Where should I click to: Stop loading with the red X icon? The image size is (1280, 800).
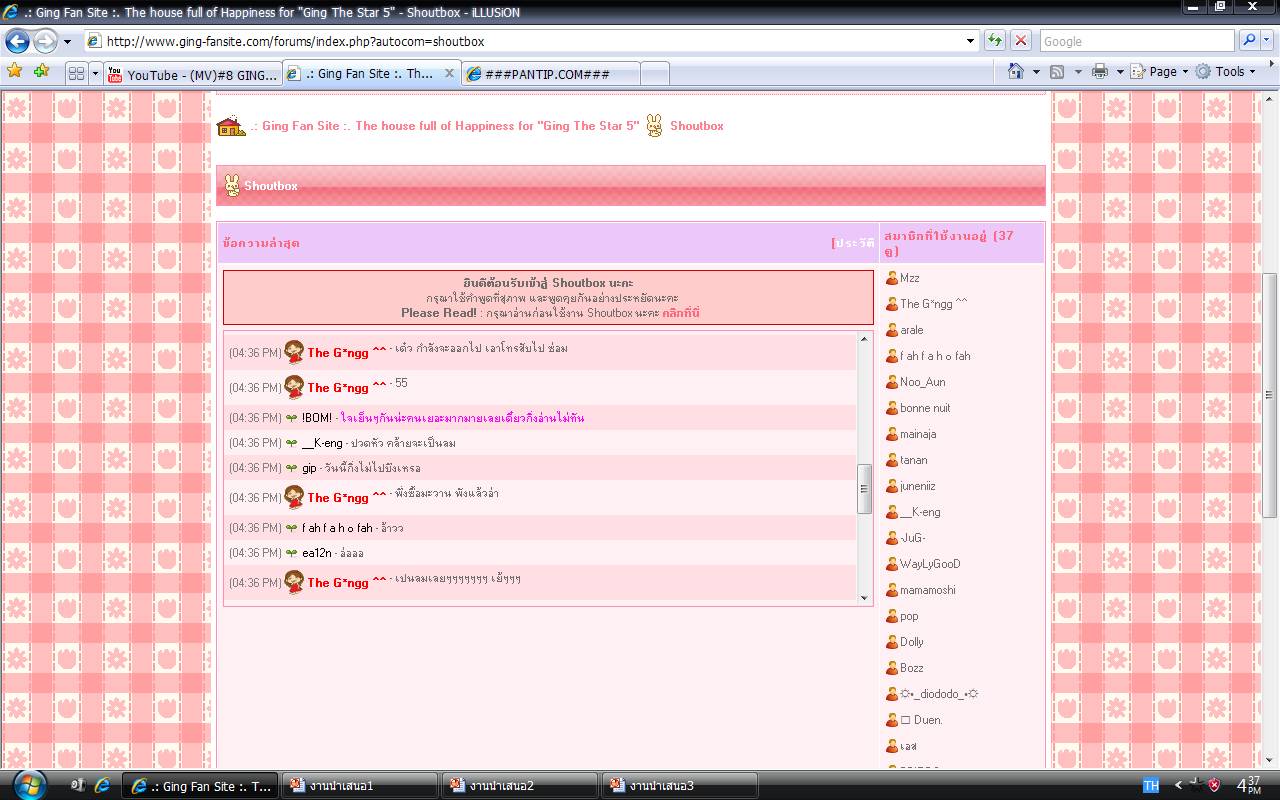pyautogui.click(x=1021, y=41)
